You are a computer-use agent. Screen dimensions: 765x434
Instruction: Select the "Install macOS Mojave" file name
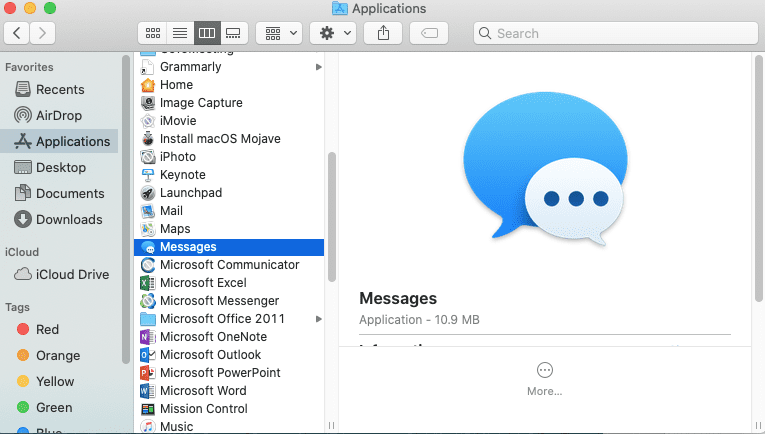pos(221,139)
